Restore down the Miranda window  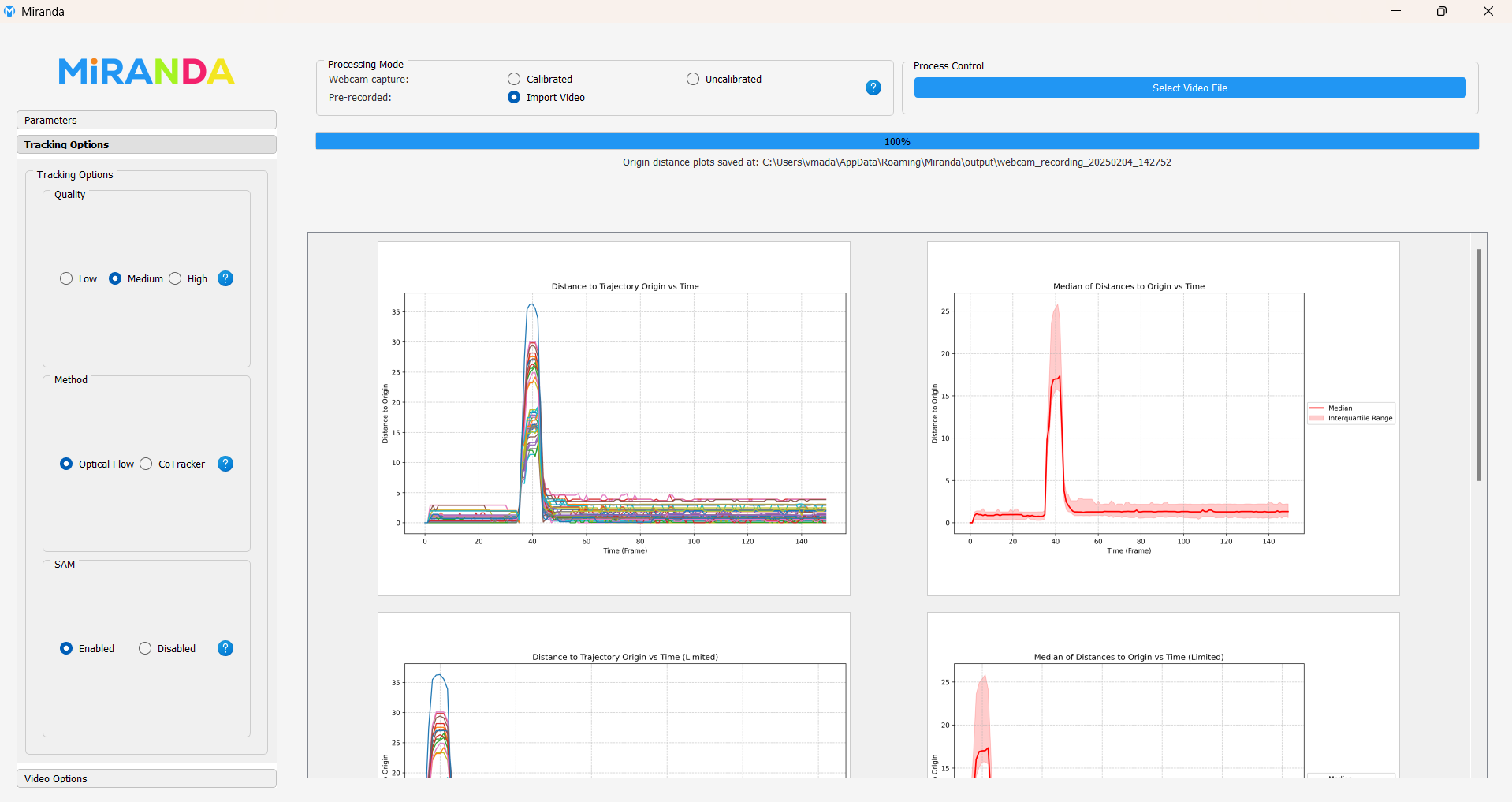[1442, 11]
